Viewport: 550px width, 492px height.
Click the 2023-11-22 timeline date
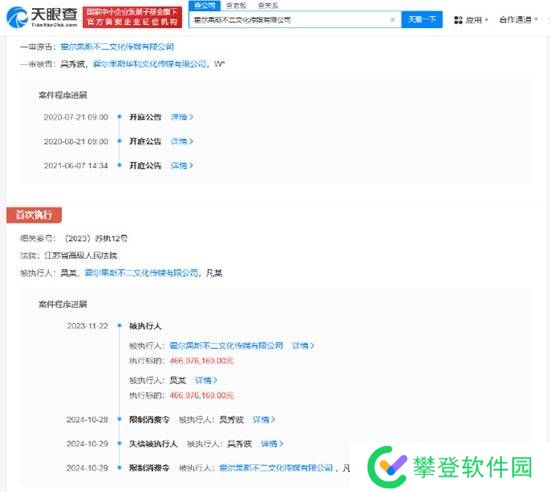pyautogui.click(x=88, y=326)
